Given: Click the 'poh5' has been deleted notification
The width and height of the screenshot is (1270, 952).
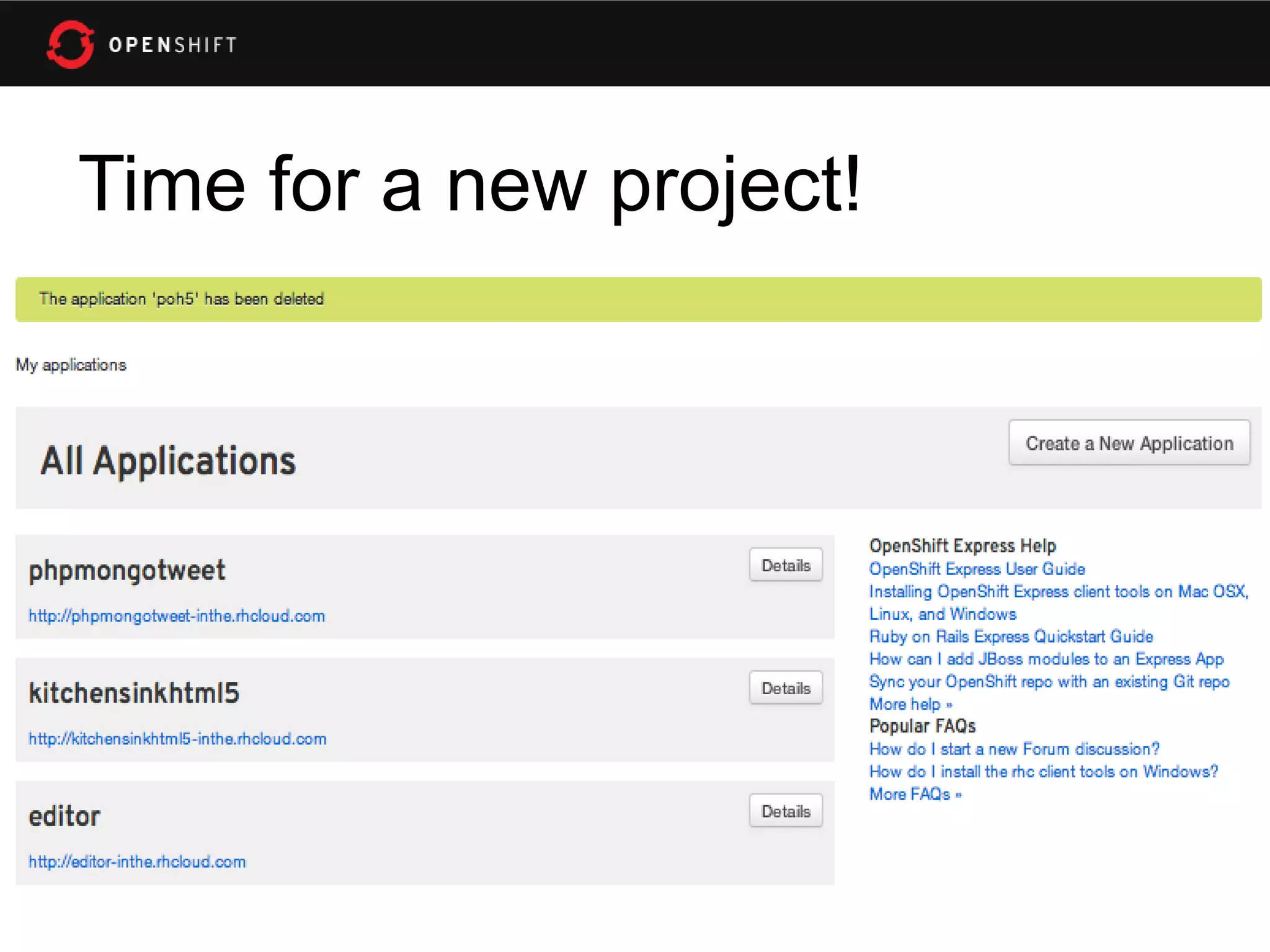Looking at the screenshot, I should coord(639,299).
